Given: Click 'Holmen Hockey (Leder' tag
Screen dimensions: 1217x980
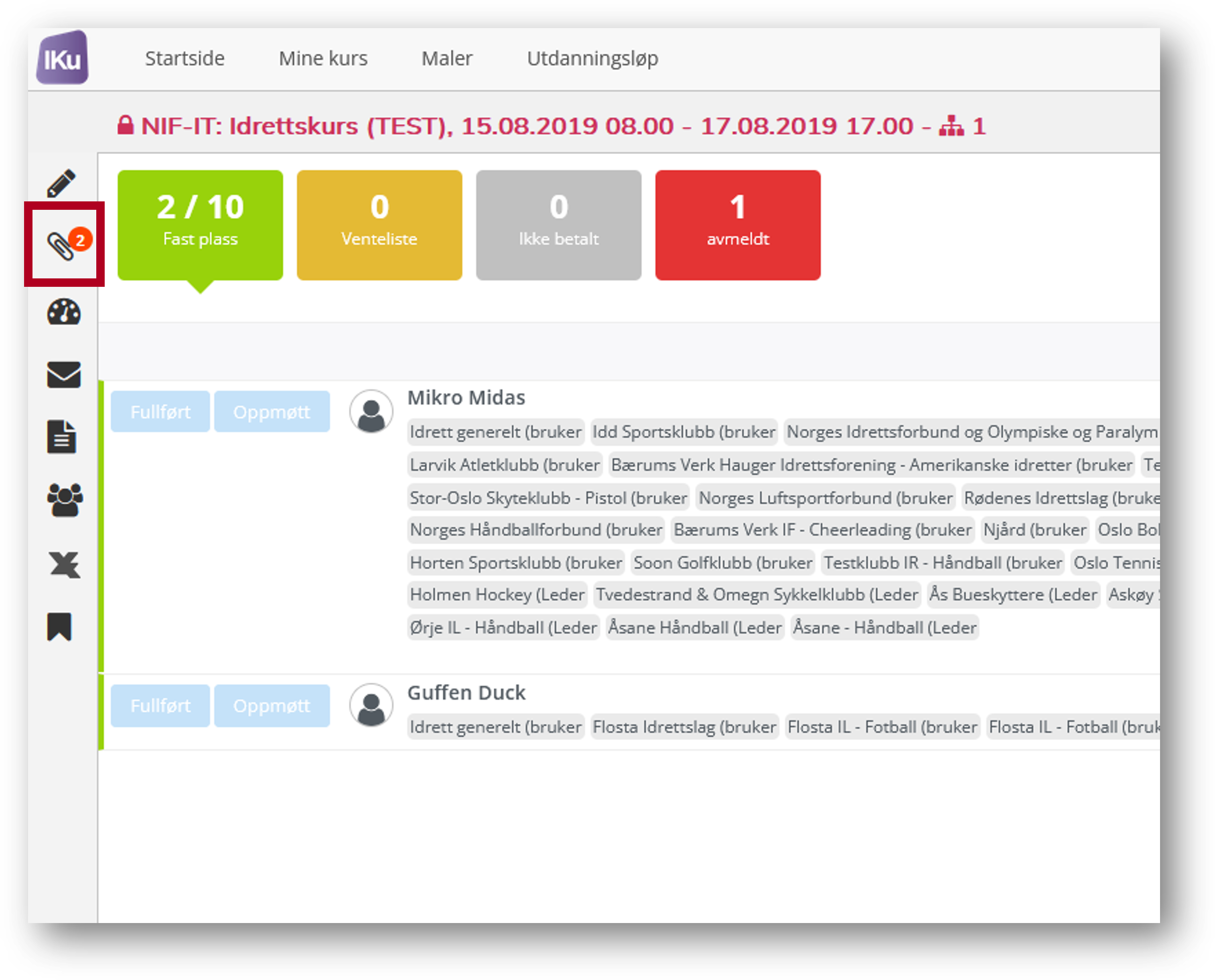Looking at the screenshot, I should (497, 595).
